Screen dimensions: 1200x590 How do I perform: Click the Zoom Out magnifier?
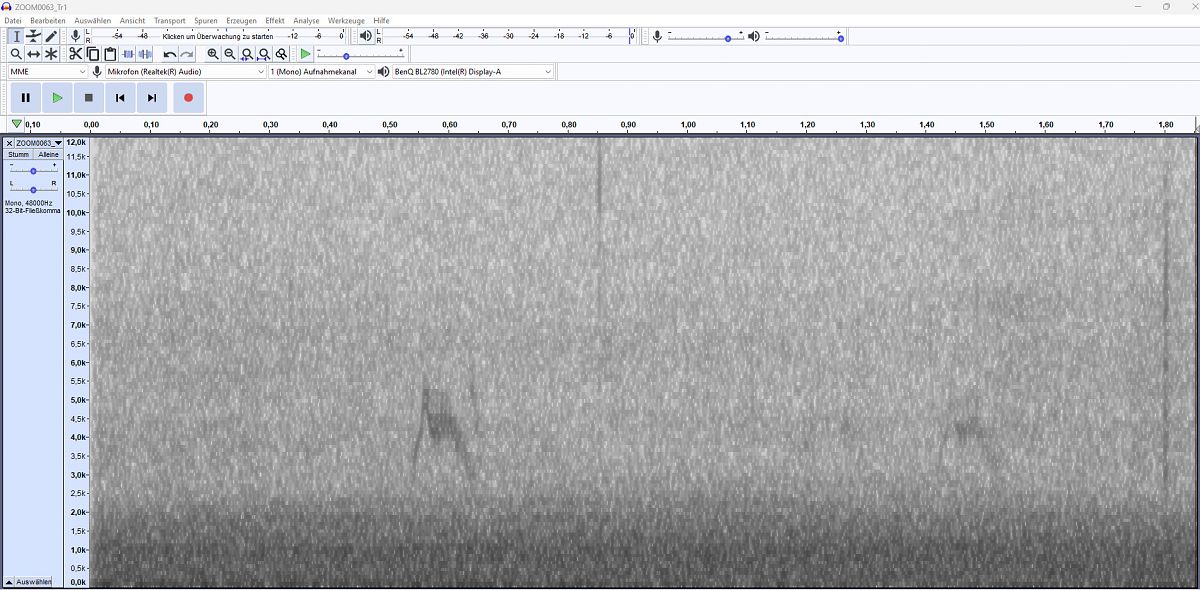230,54
